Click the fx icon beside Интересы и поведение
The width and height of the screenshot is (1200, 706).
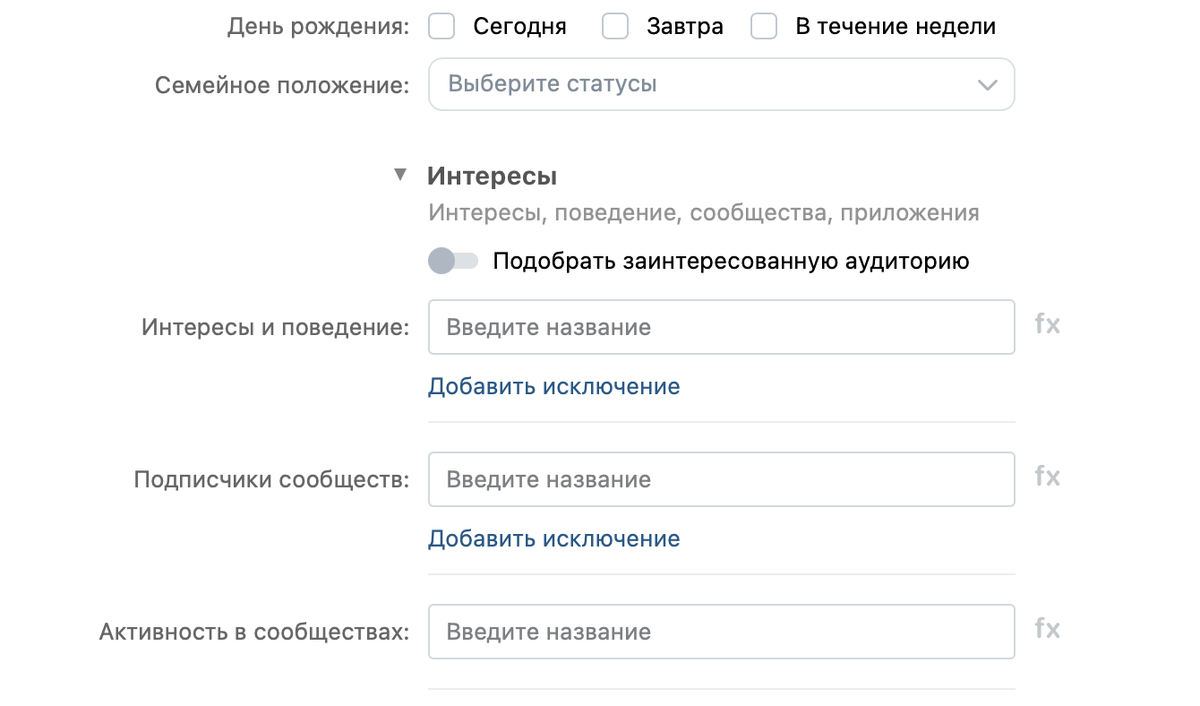pyautogui.click(x=1047, y=325)
